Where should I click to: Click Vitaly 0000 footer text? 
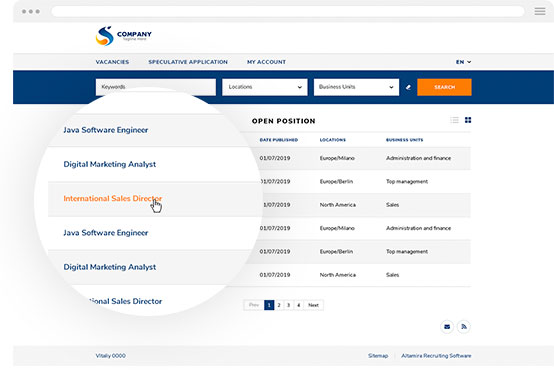111,356
